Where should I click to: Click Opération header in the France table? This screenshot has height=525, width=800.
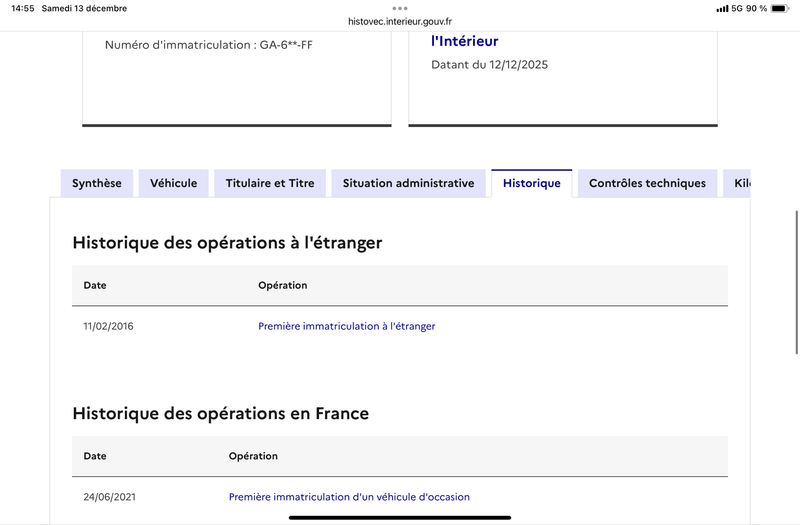click(x=253, y=456)
